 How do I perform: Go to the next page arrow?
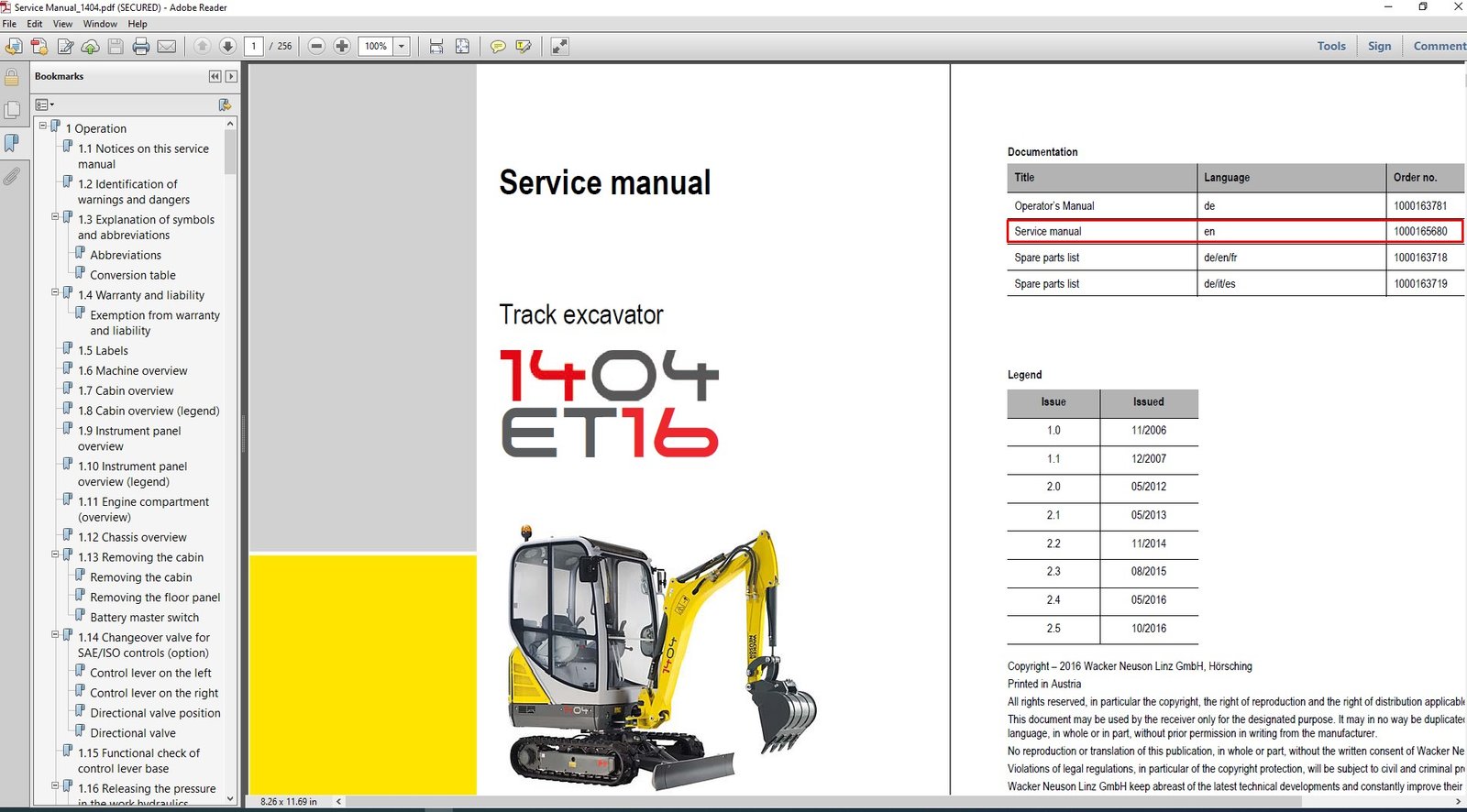[227, 46]
